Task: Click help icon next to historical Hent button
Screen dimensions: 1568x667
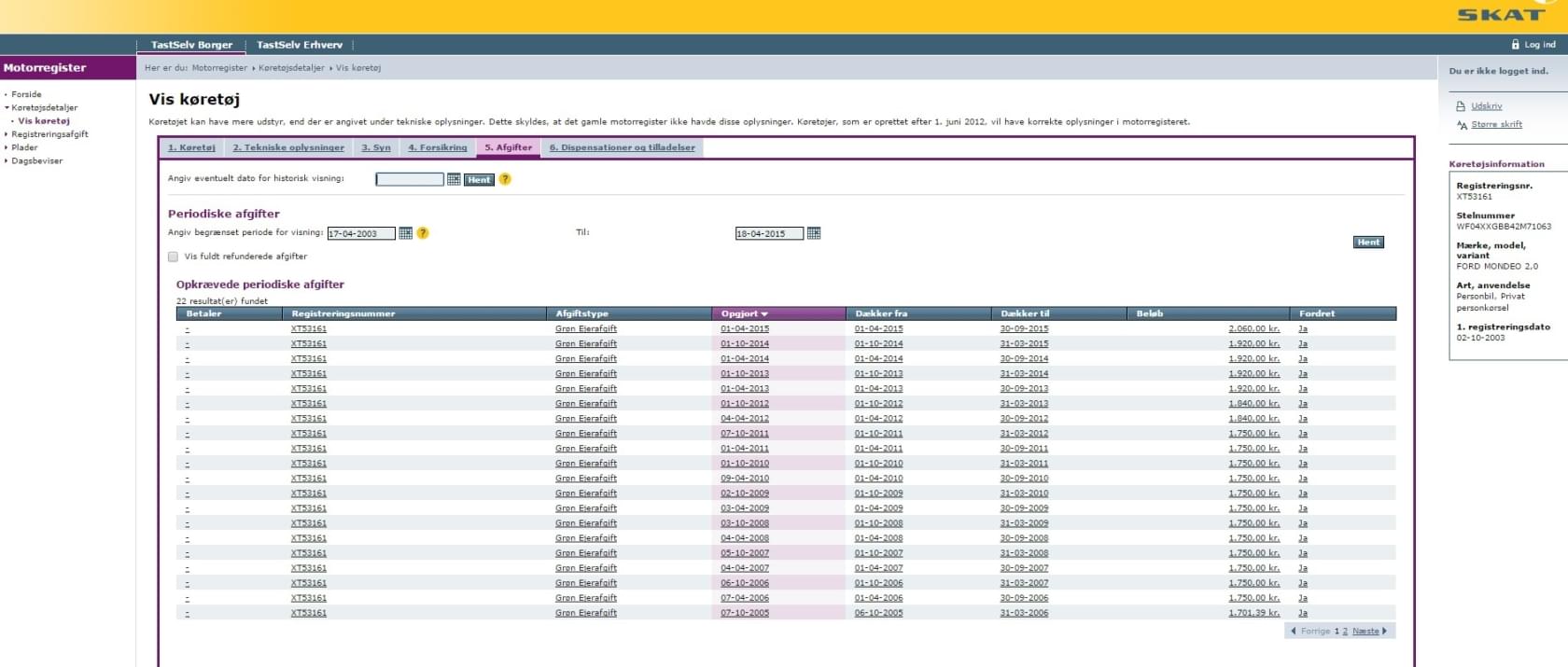Action: pyautogui.click(x=505, y=179)
